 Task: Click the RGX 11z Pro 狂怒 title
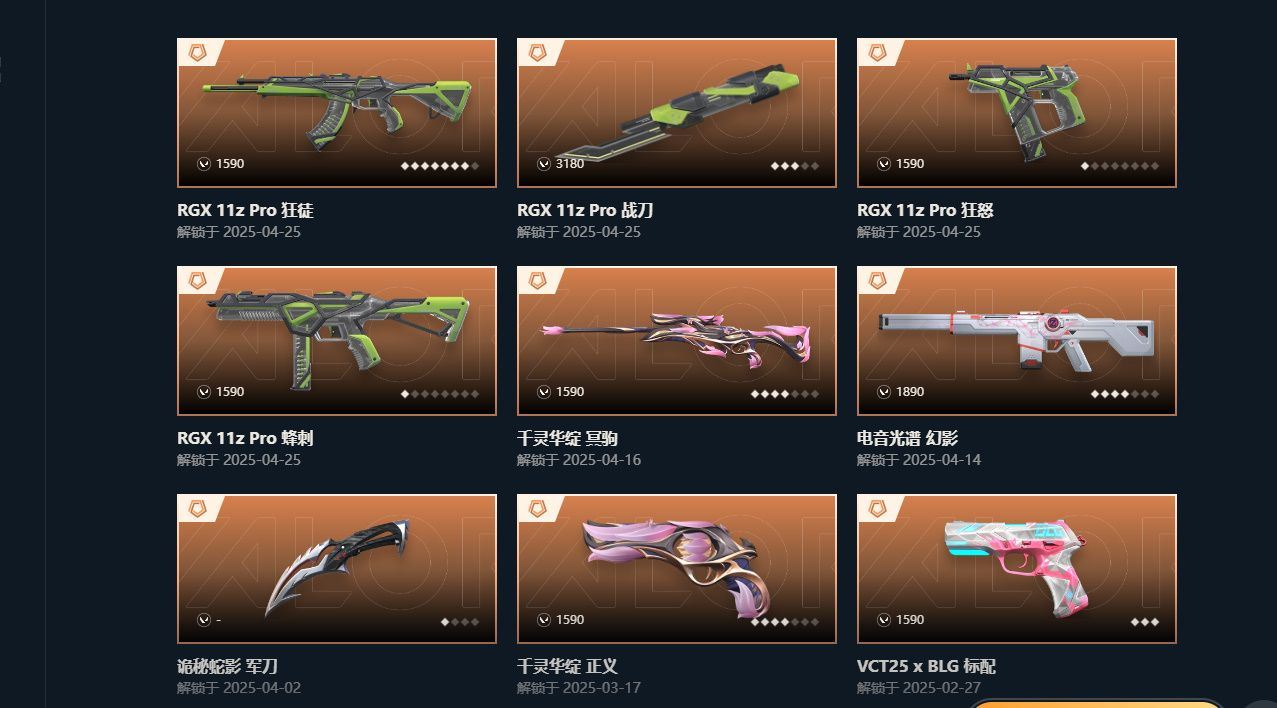925,210
